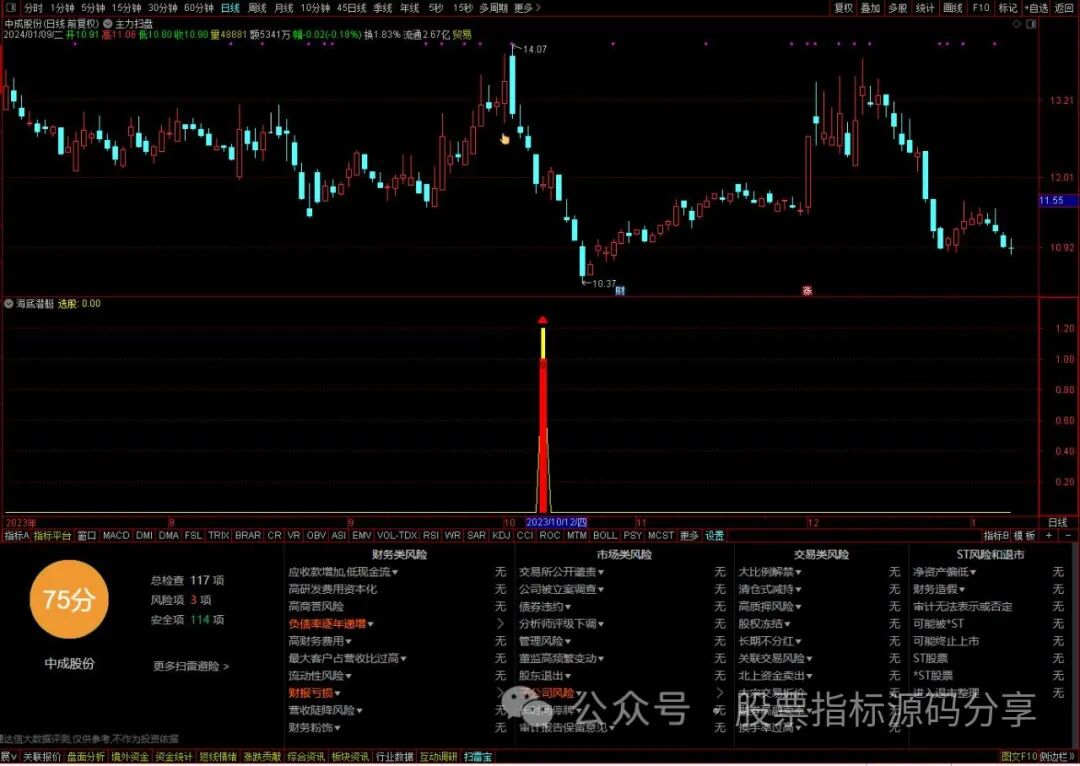Image resolution: width=1080 pixels, height=766 pixels.
Task: Click the 模板 template button
Action: tap(1025, 535)
